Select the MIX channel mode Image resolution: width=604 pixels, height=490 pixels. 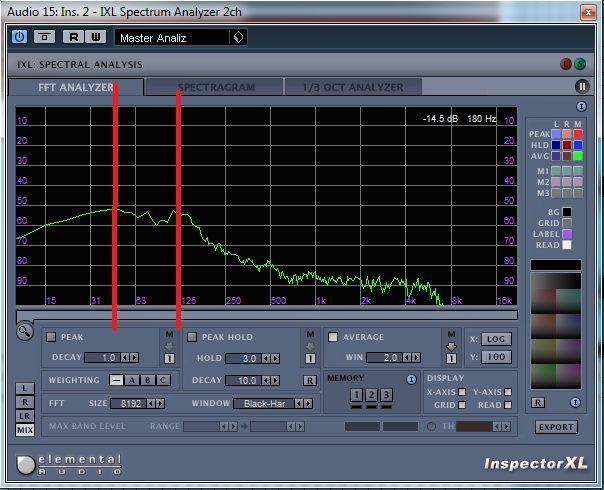[24, 429]
